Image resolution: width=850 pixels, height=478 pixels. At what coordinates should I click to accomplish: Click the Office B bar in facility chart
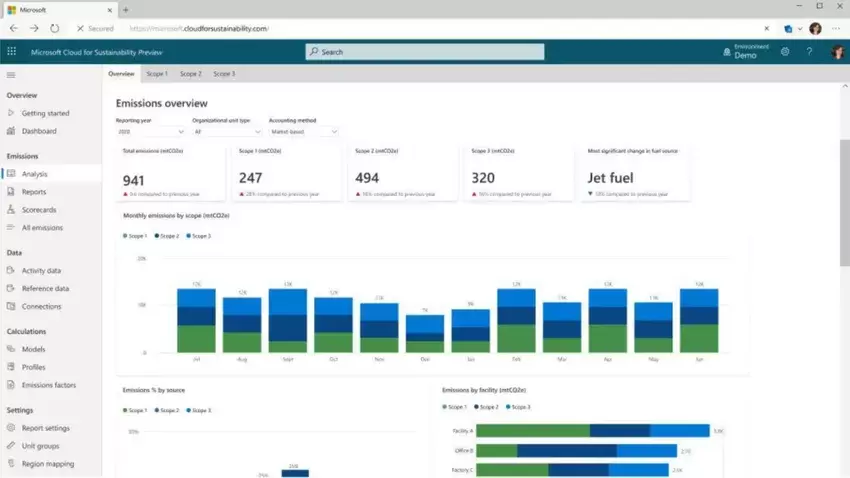(x=576, y=450)
